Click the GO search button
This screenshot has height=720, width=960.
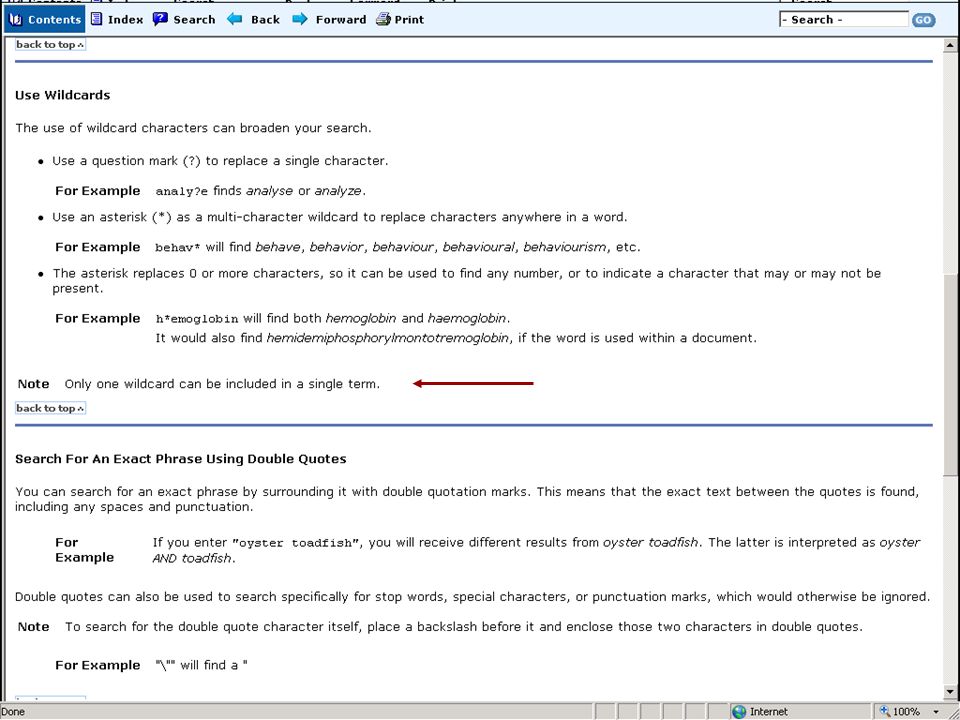pyautogui.click(x=923, y=20)
